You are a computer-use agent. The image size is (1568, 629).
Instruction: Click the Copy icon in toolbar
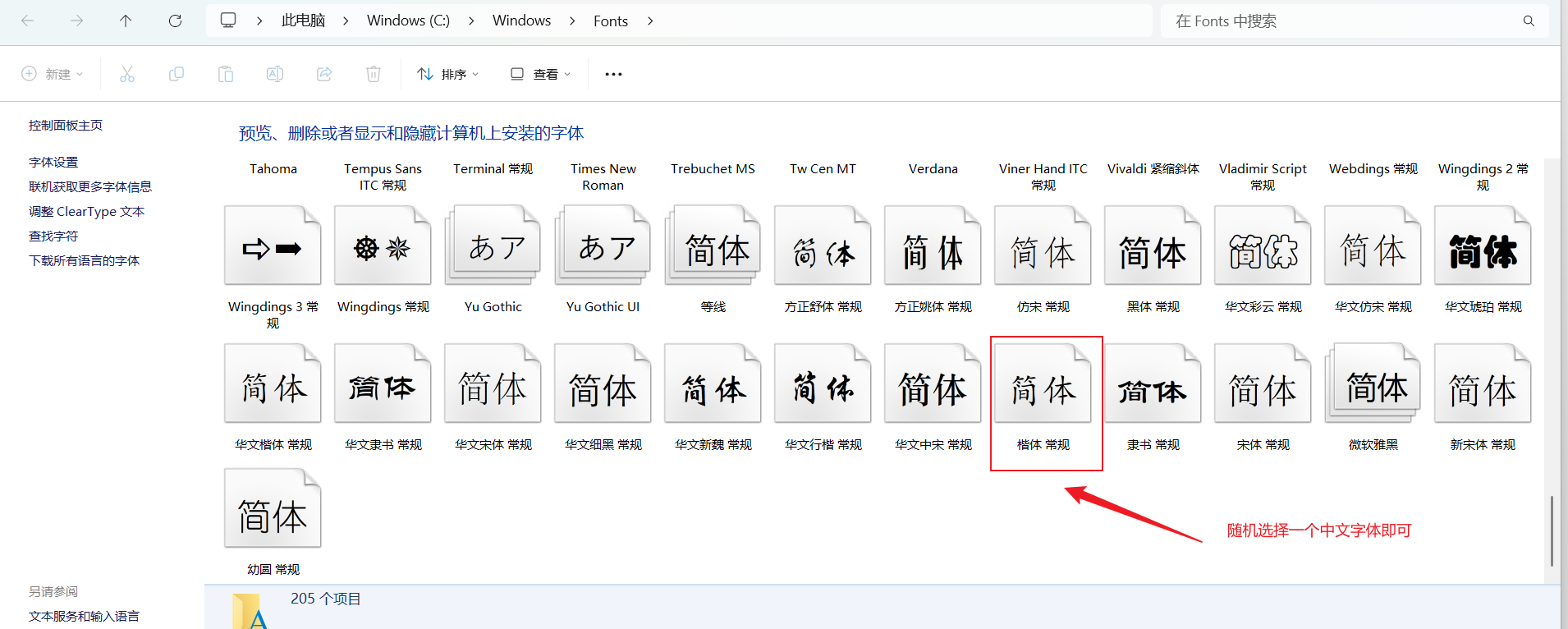pyautogui.click(x=177, y=74)
